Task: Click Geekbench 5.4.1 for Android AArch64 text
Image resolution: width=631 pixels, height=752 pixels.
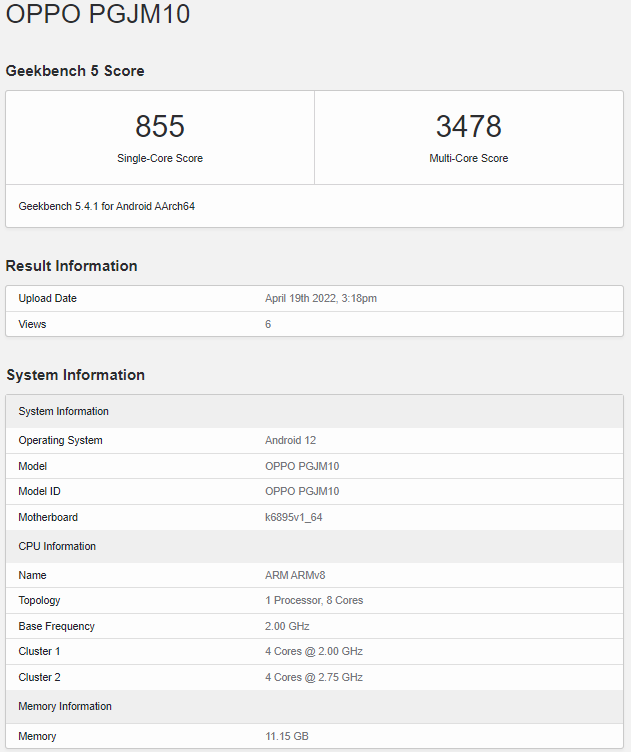Action: tap(106, 206)
